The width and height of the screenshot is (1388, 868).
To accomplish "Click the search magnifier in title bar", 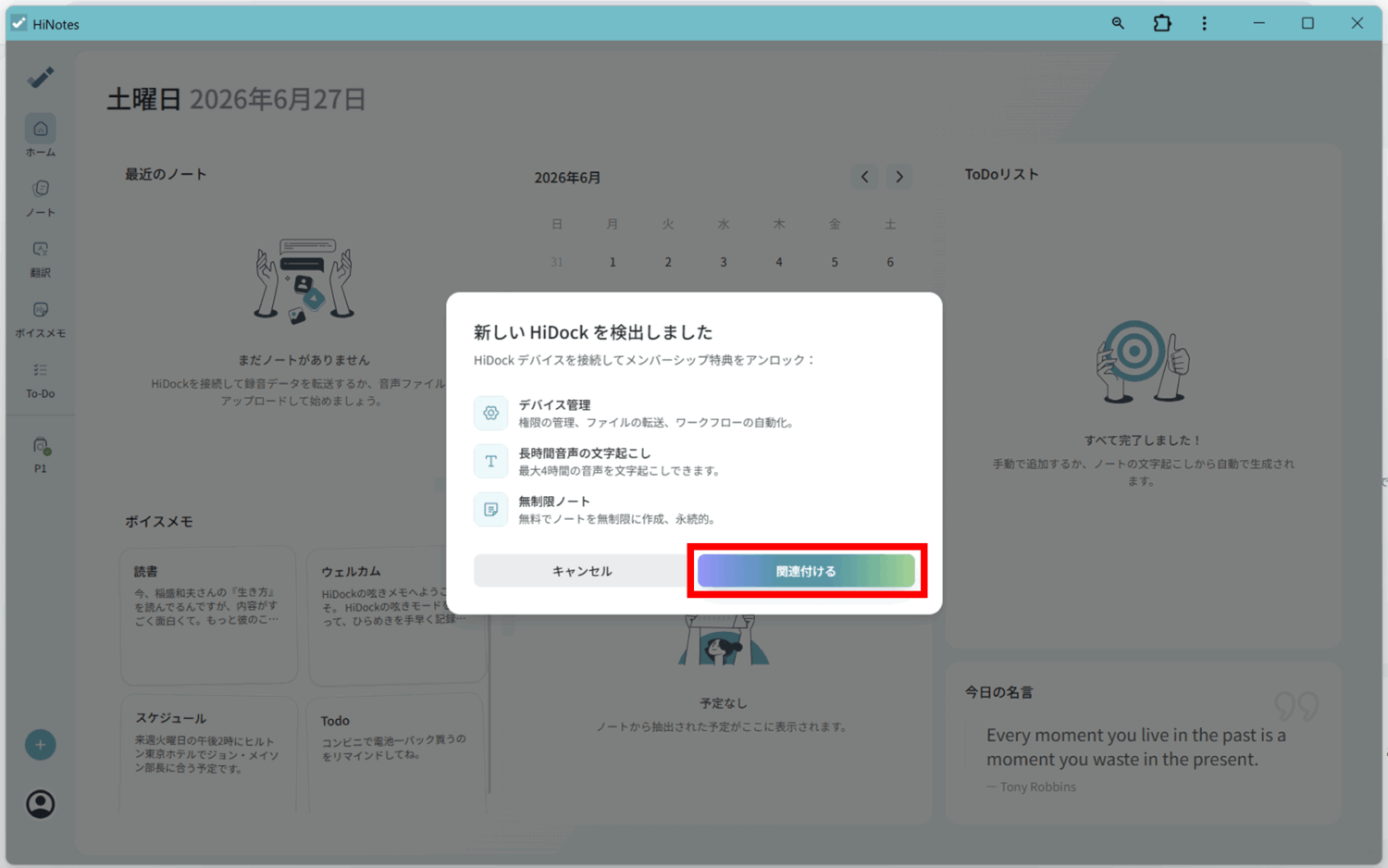I will (x=1118, y=23).
